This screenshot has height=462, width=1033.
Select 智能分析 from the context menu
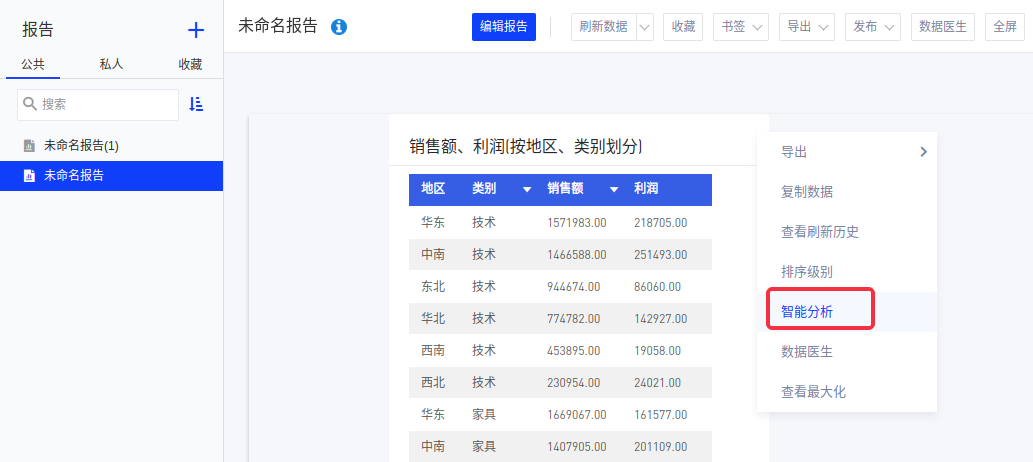click(x=807, y=312)
